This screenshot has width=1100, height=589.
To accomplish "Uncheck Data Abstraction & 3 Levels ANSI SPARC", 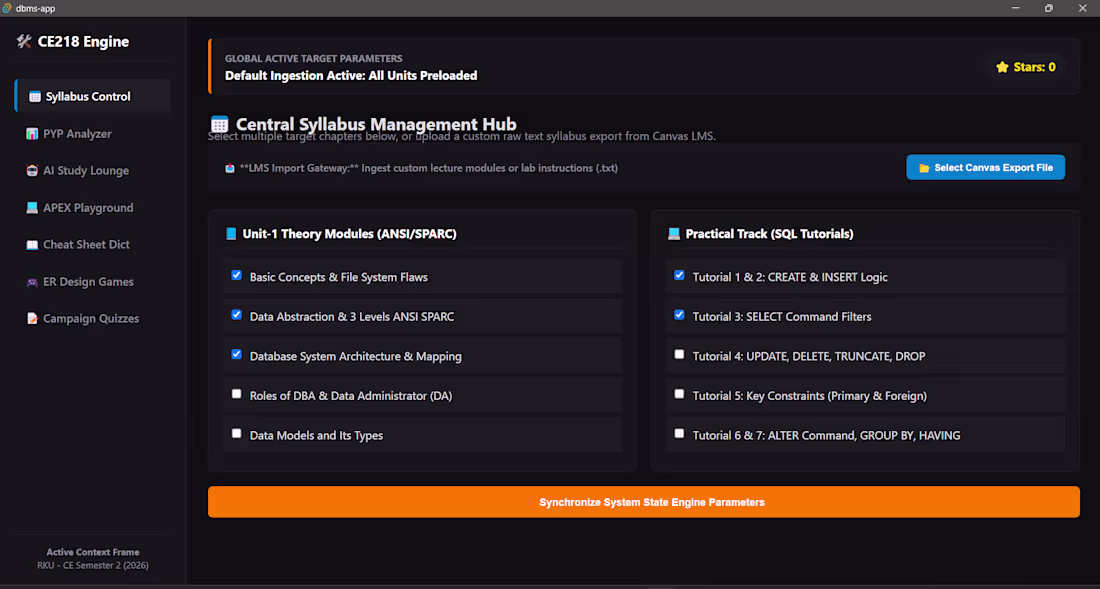I will 236,315.
